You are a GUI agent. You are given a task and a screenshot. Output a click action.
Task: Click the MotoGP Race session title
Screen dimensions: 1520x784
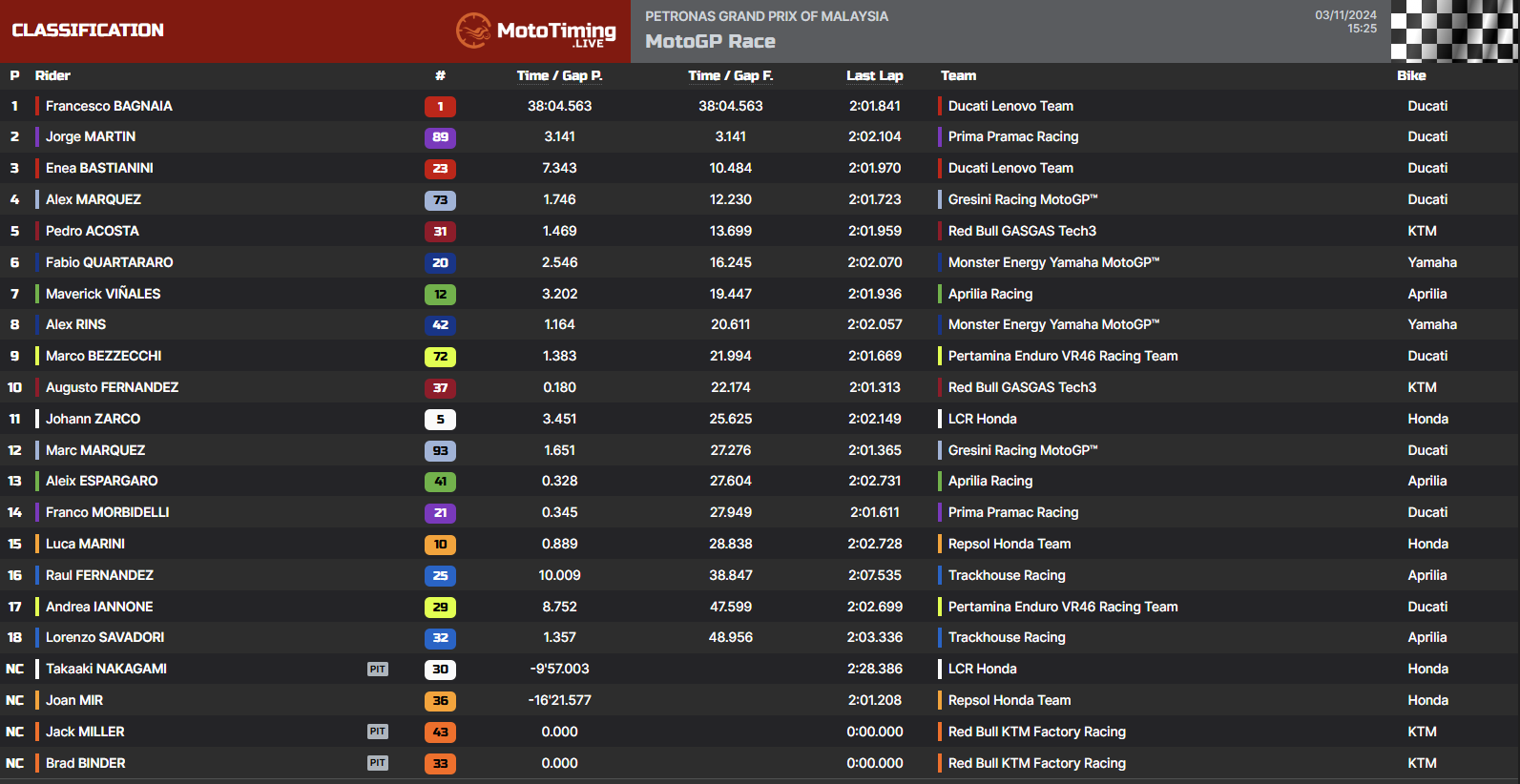pos(710,42)
